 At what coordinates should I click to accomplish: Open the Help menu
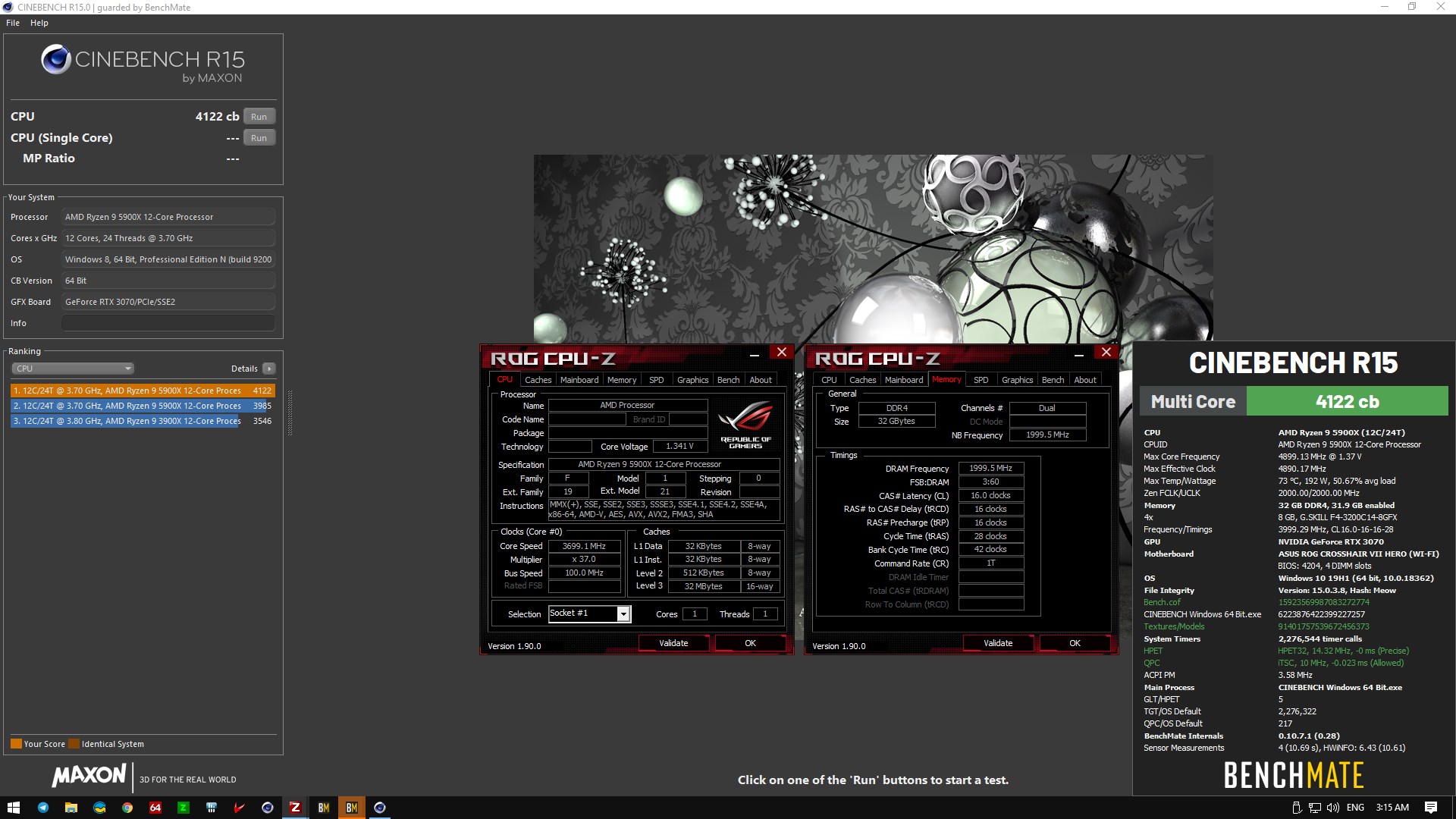(39, 23)
